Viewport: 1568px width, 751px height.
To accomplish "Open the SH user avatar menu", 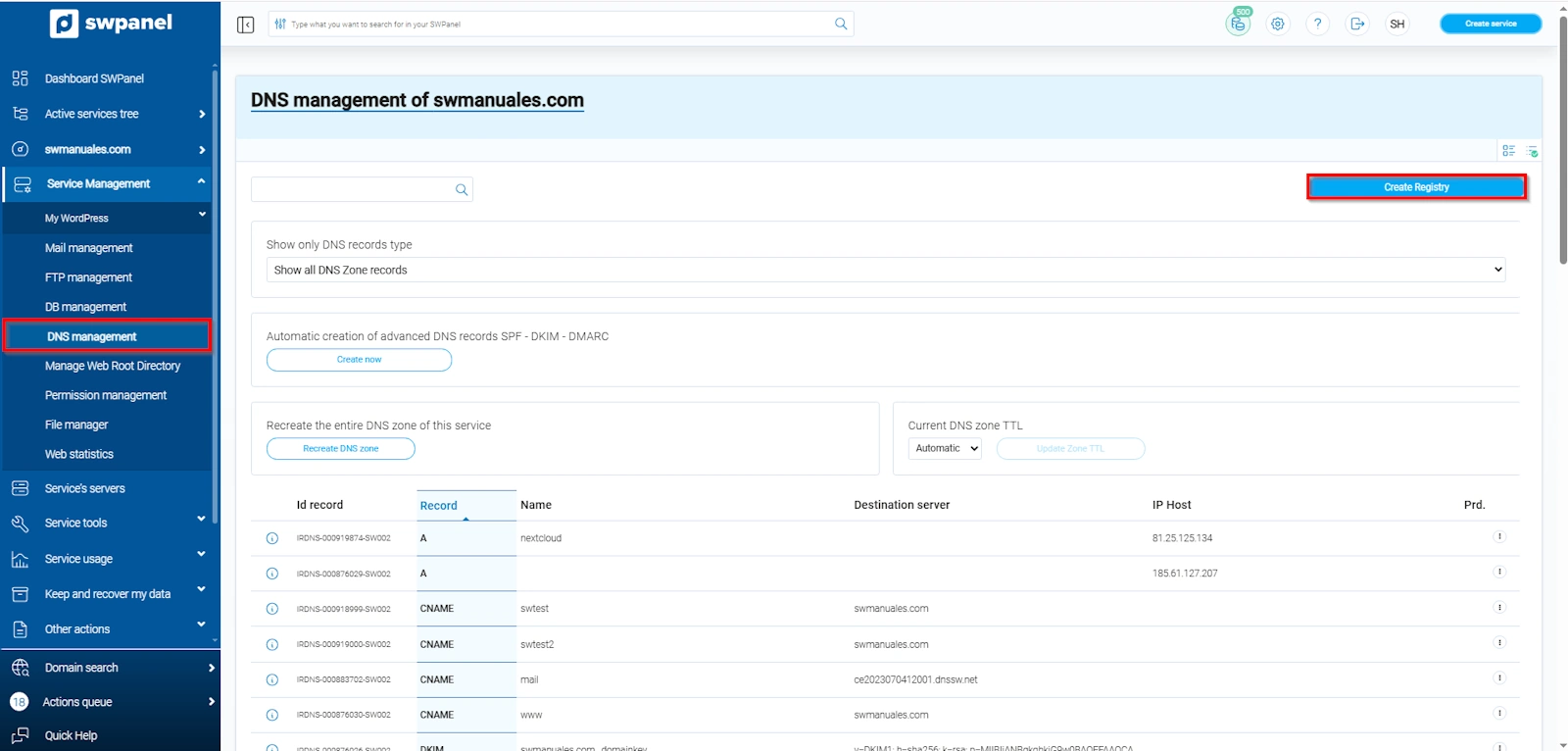I will 1397,24.
